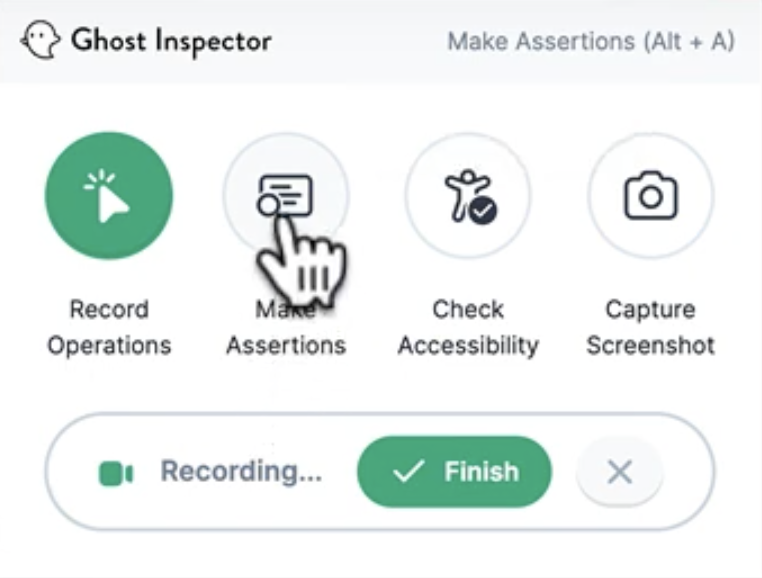This screenshot has height=578, width=762.
Task: Take a screenshot with Capture Screenshot
Action: 650,195
